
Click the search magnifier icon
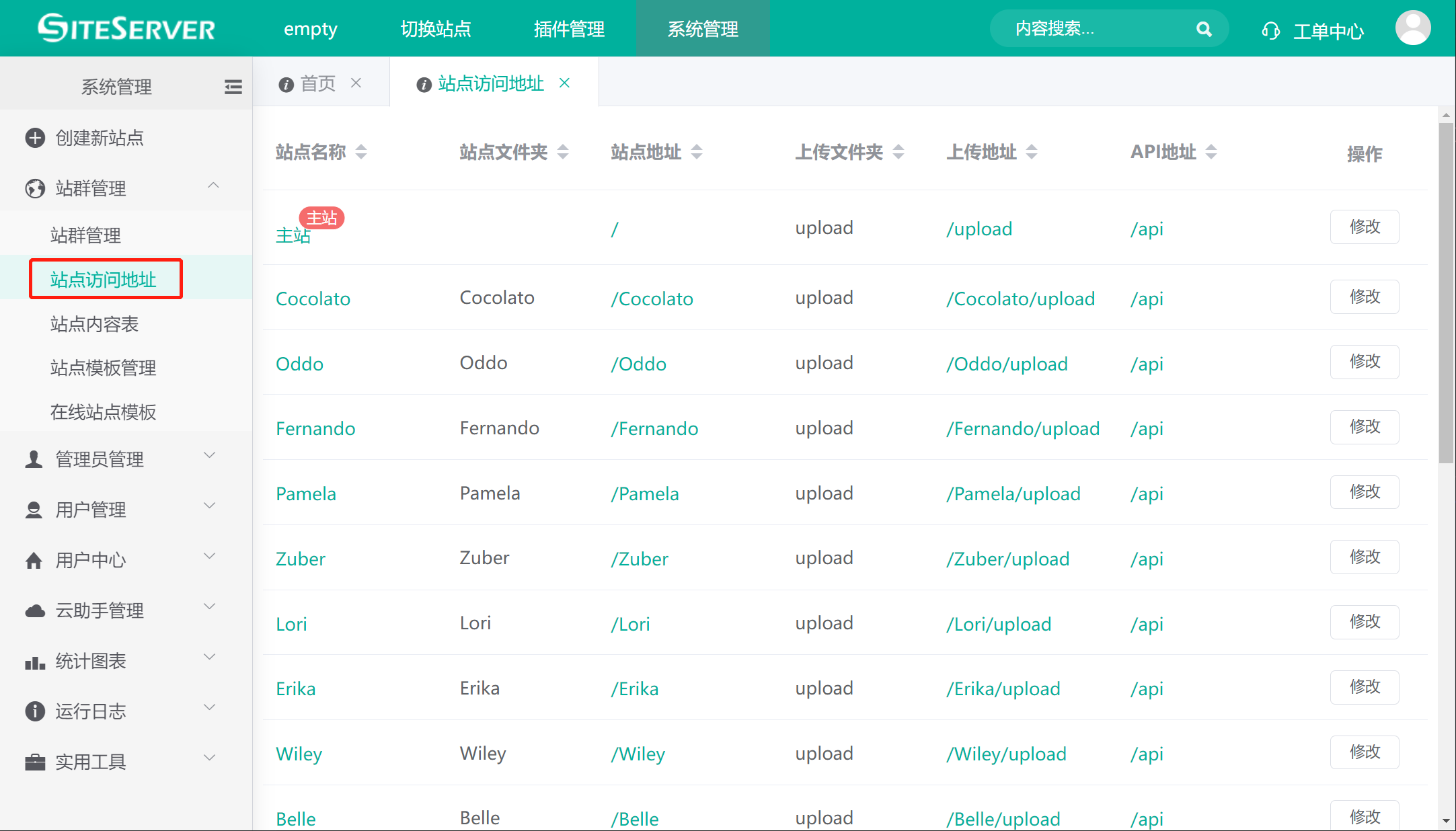pyautogui.click(x=1204, y=29)
